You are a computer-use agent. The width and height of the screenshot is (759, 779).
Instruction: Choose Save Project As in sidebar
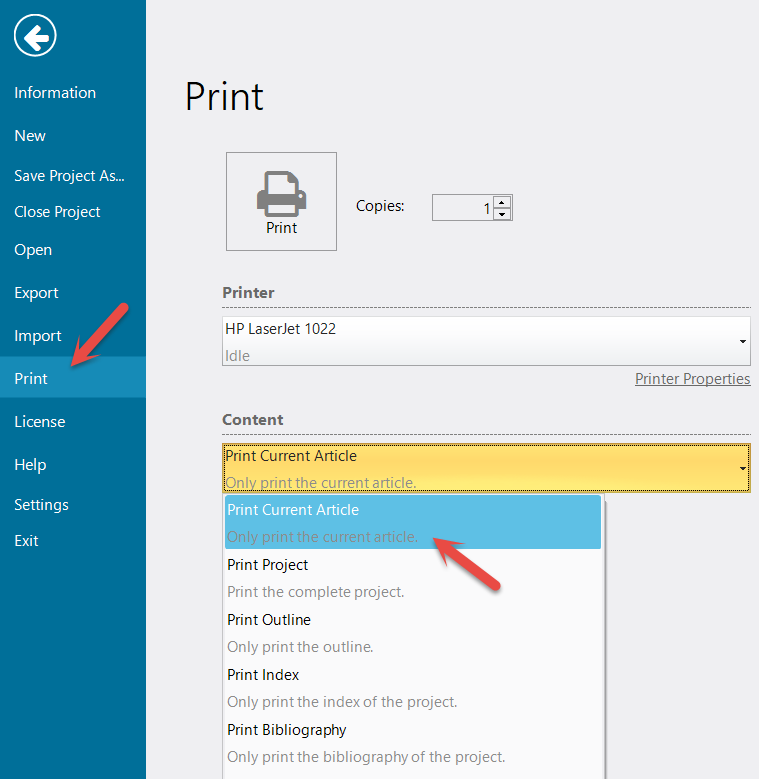coord(69,176)
